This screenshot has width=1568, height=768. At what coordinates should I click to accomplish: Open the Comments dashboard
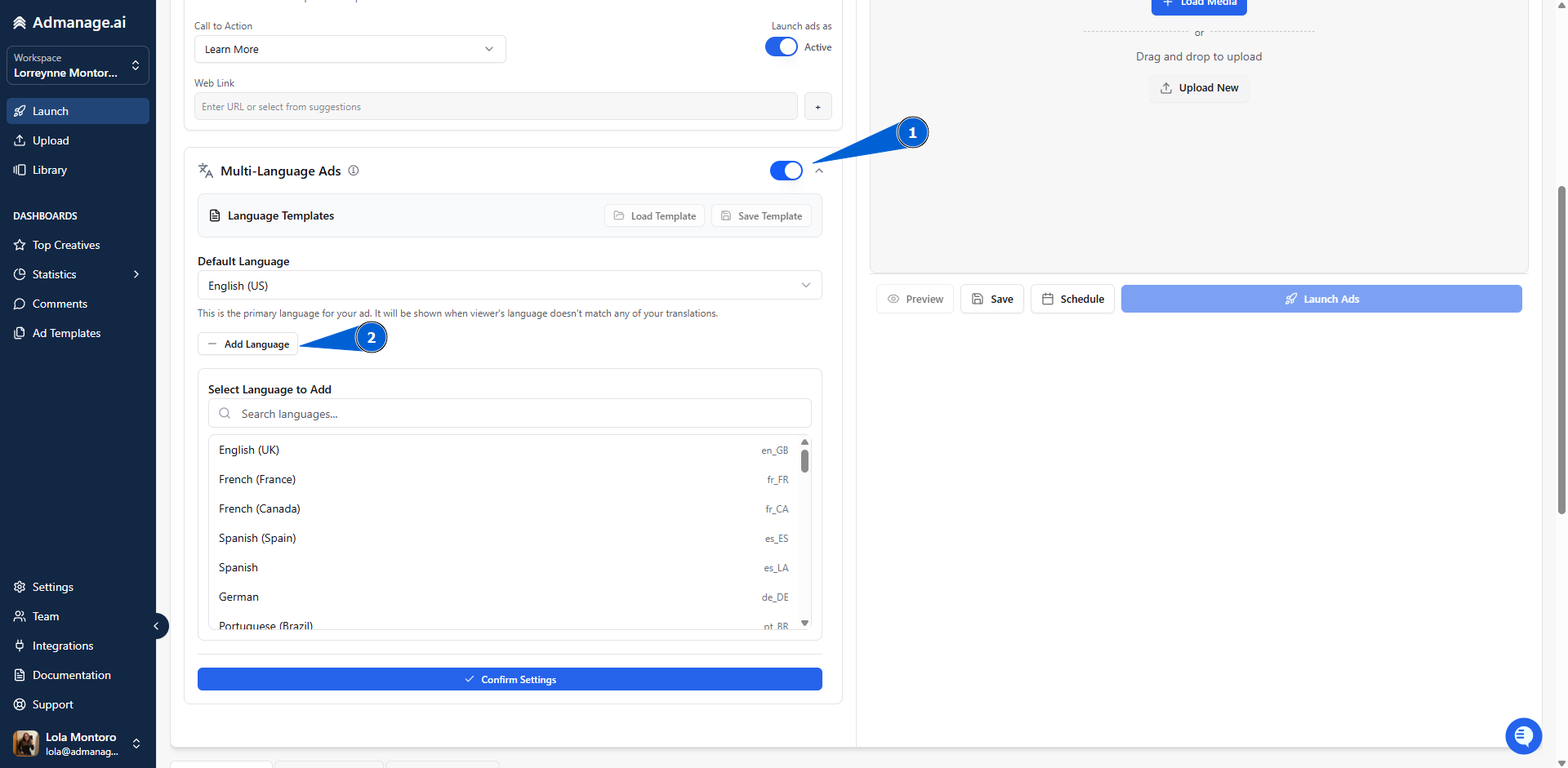point(78,304)
